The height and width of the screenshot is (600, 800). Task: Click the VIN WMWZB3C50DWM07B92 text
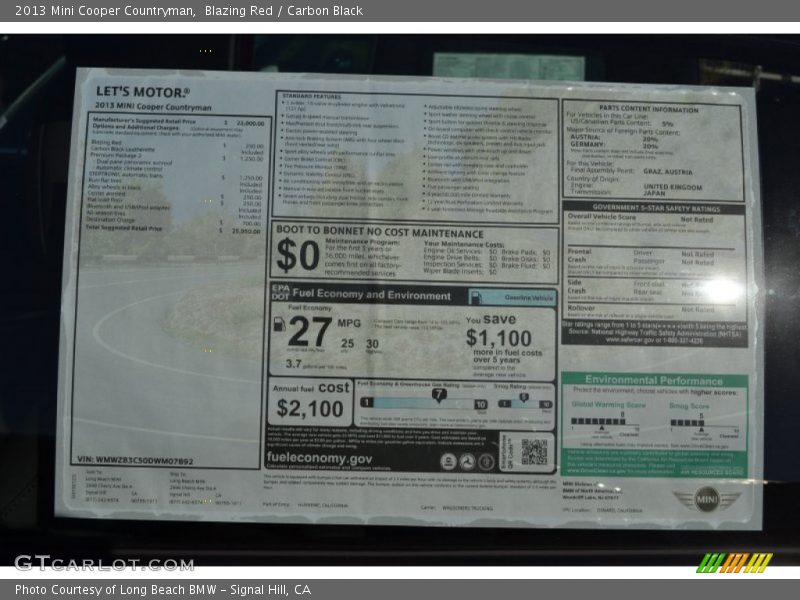[x=135, y=460]
